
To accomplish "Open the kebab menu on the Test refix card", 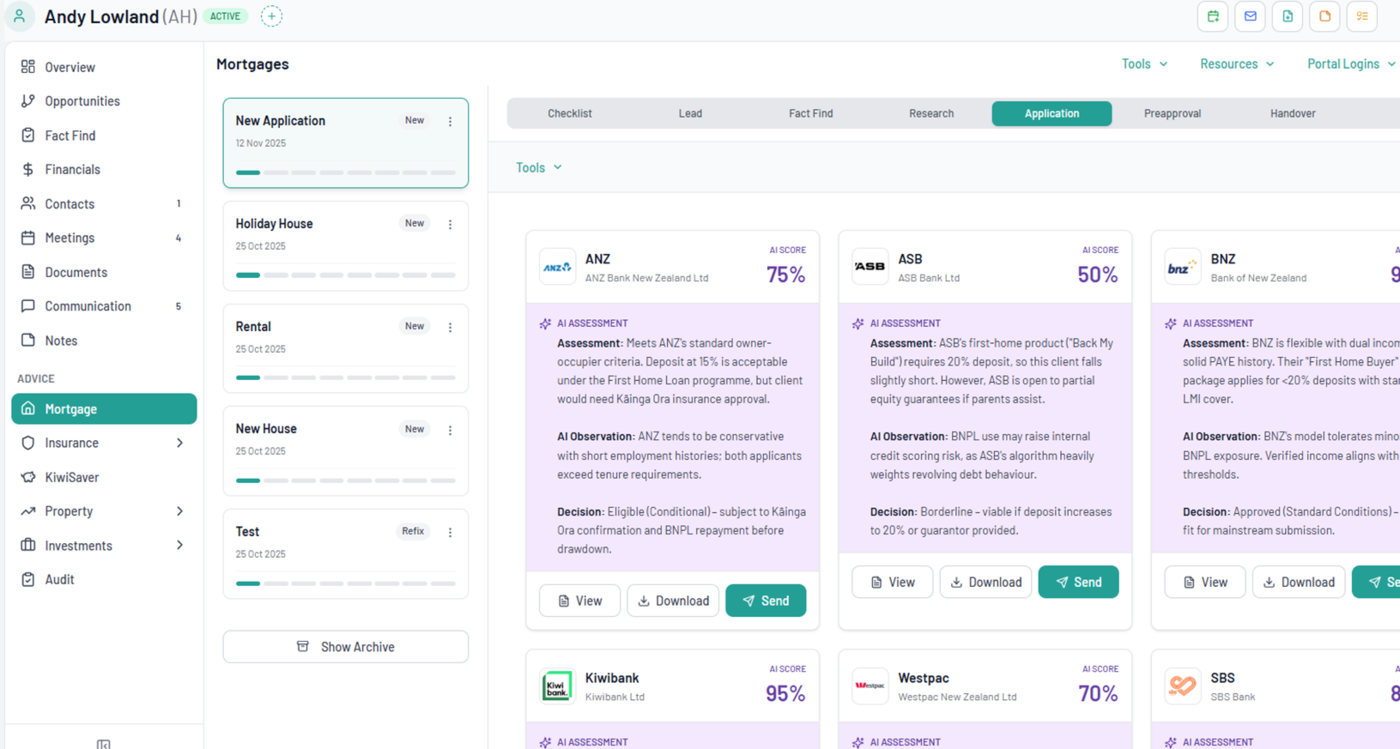I will (450, 532).
